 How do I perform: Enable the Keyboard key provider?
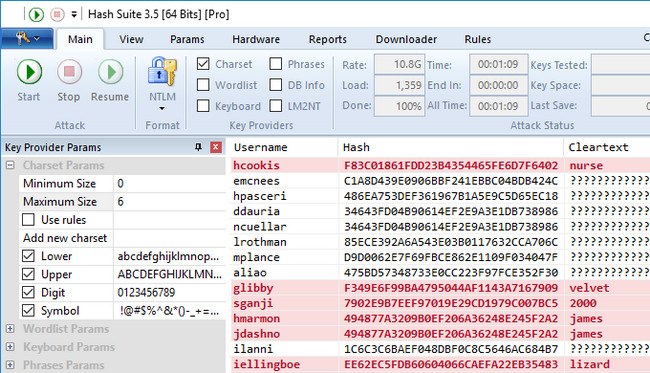click(203, 106)
